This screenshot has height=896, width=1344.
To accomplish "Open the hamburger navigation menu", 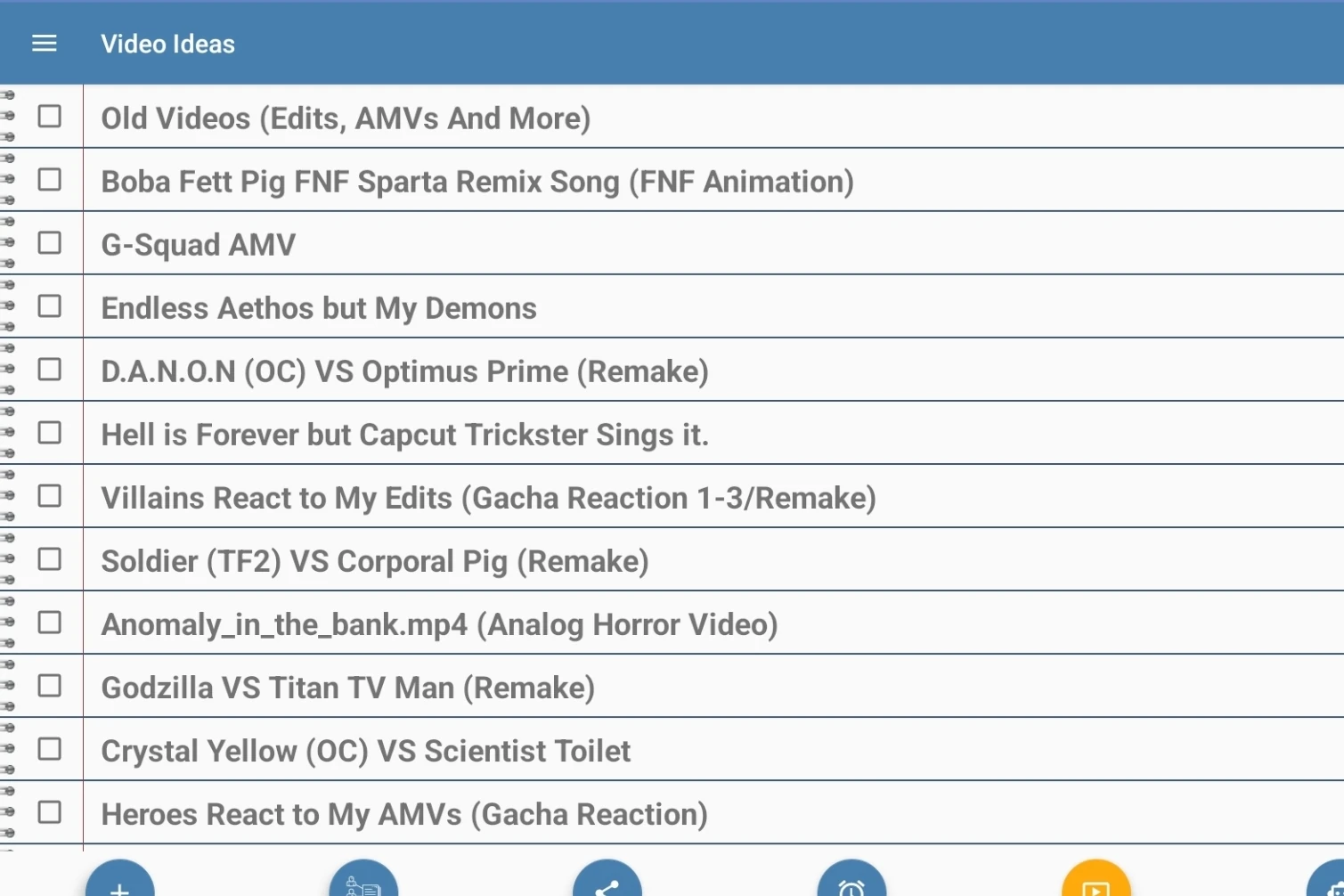I will [x=45, y=44].
